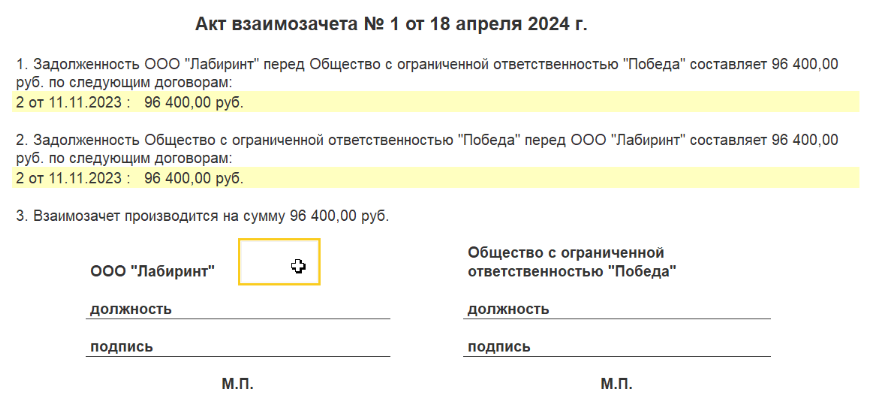This screenshot has width=869, height=410.
Task: Click paragraph 2 about debt of "Победа"
Action: click(427, 149)
